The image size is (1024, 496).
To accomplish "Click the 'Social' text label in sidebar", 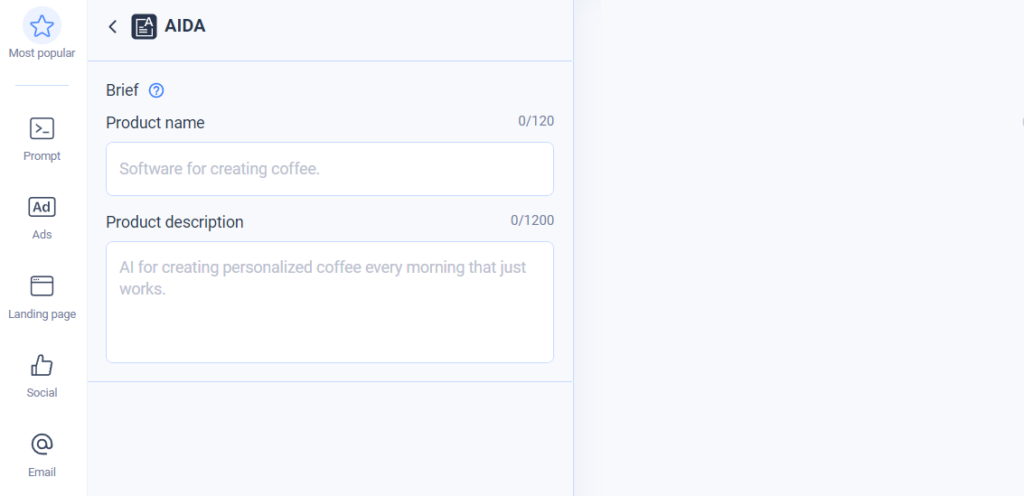I will point(42,393).
